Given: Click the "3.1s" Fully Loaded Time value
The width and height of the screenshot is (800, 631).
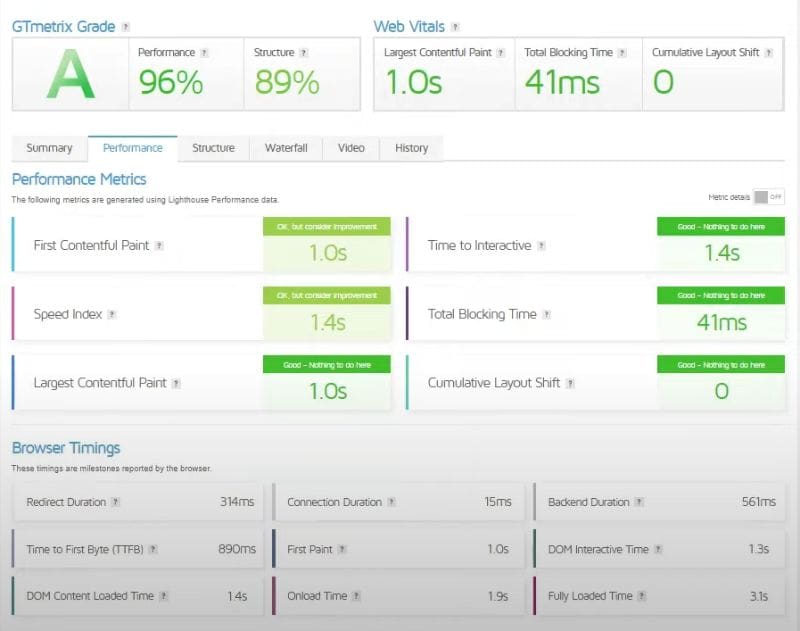Looking at the screenshot, I should point(759,596).
